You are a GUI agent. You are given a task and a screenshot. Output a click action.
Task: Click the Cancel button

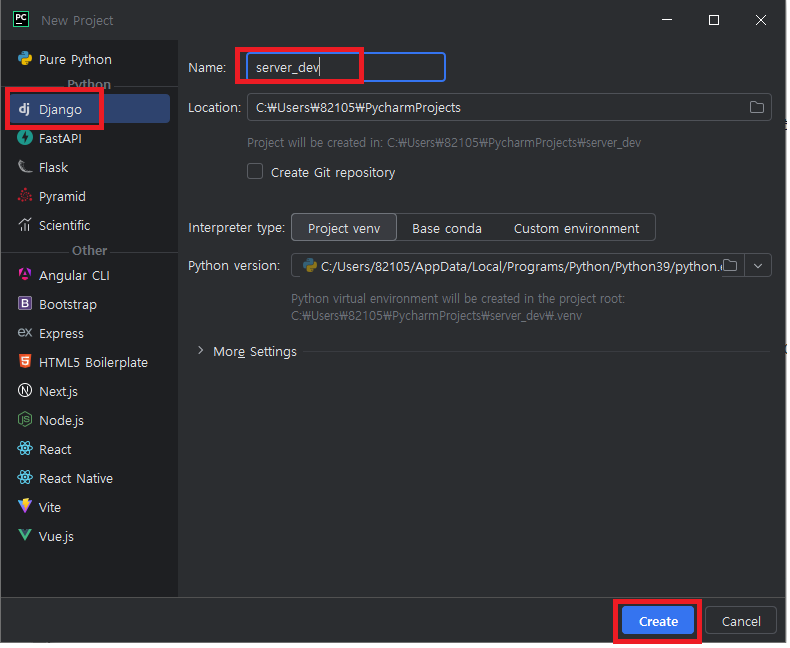pos(743,622)
